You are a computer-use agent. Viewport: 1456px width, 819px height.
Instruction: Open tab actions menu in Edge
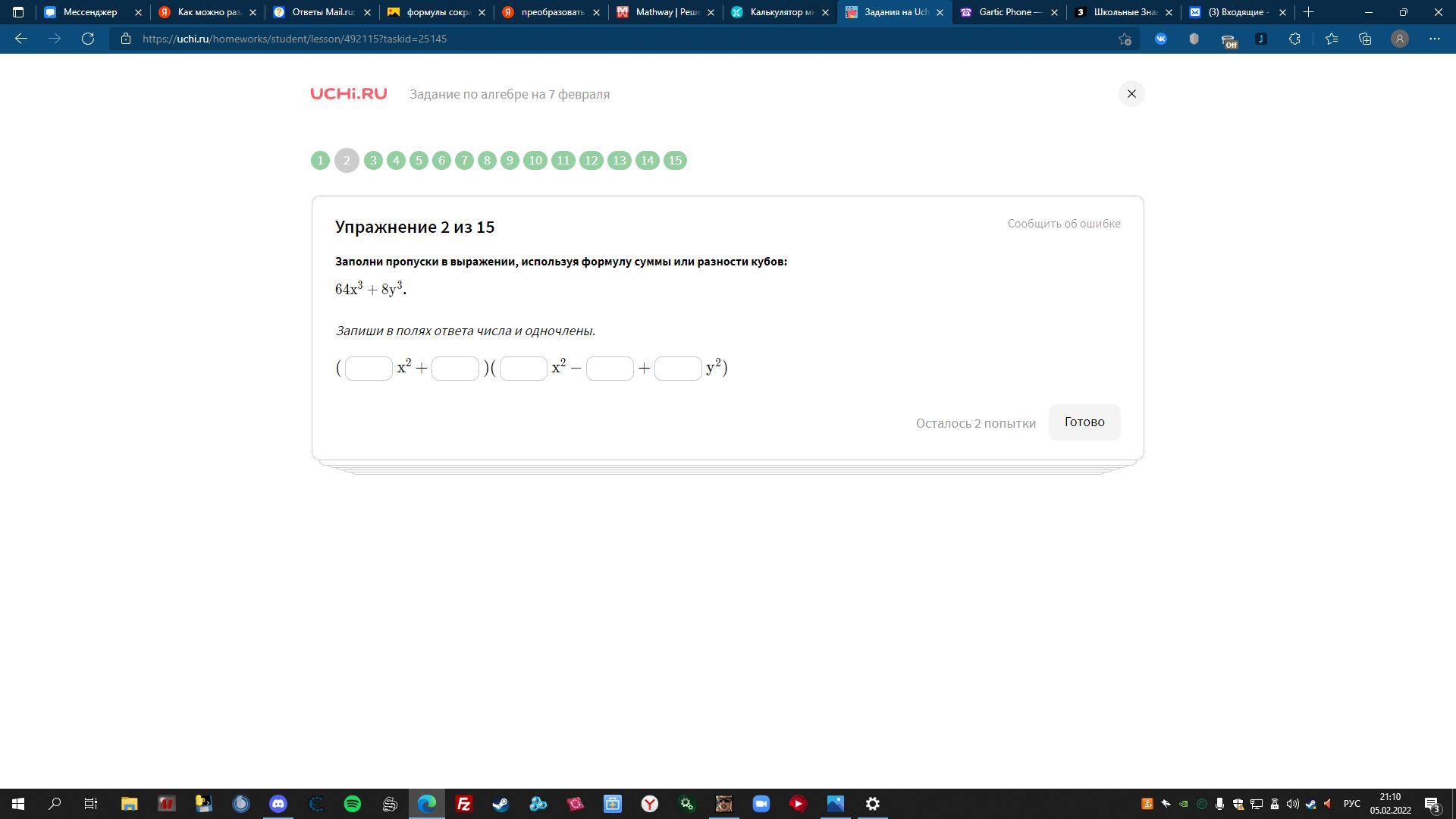(x=18, y=12)
